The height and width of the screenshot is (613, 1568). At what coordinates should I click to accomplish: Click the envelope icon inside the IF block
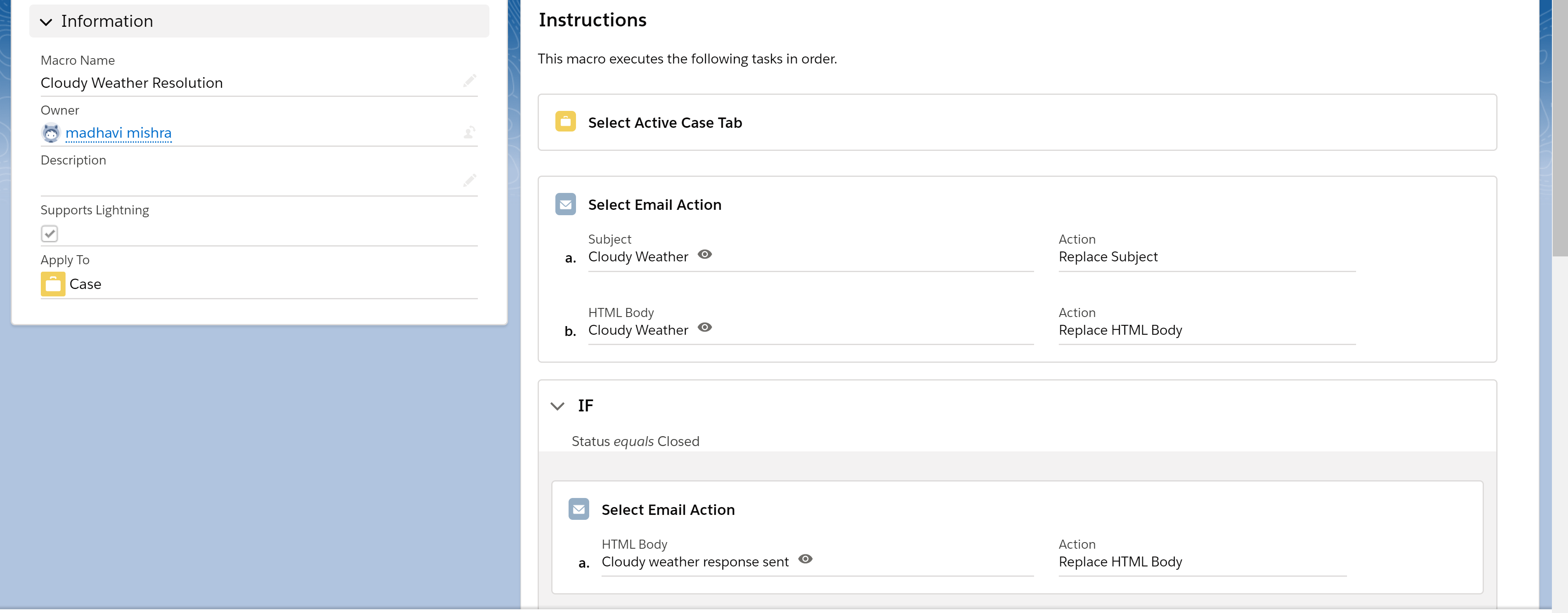click(x=578, y=510)
